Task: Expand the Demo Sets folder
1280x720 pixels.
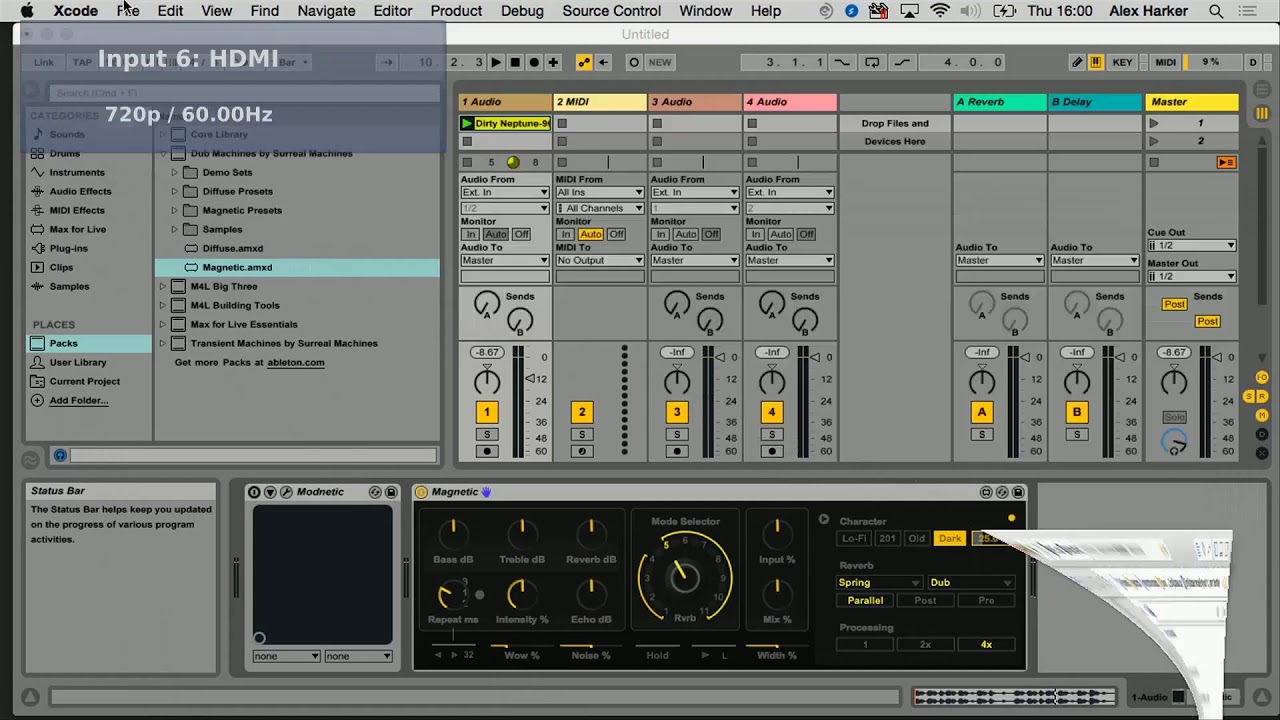Action: click(174, 172)
